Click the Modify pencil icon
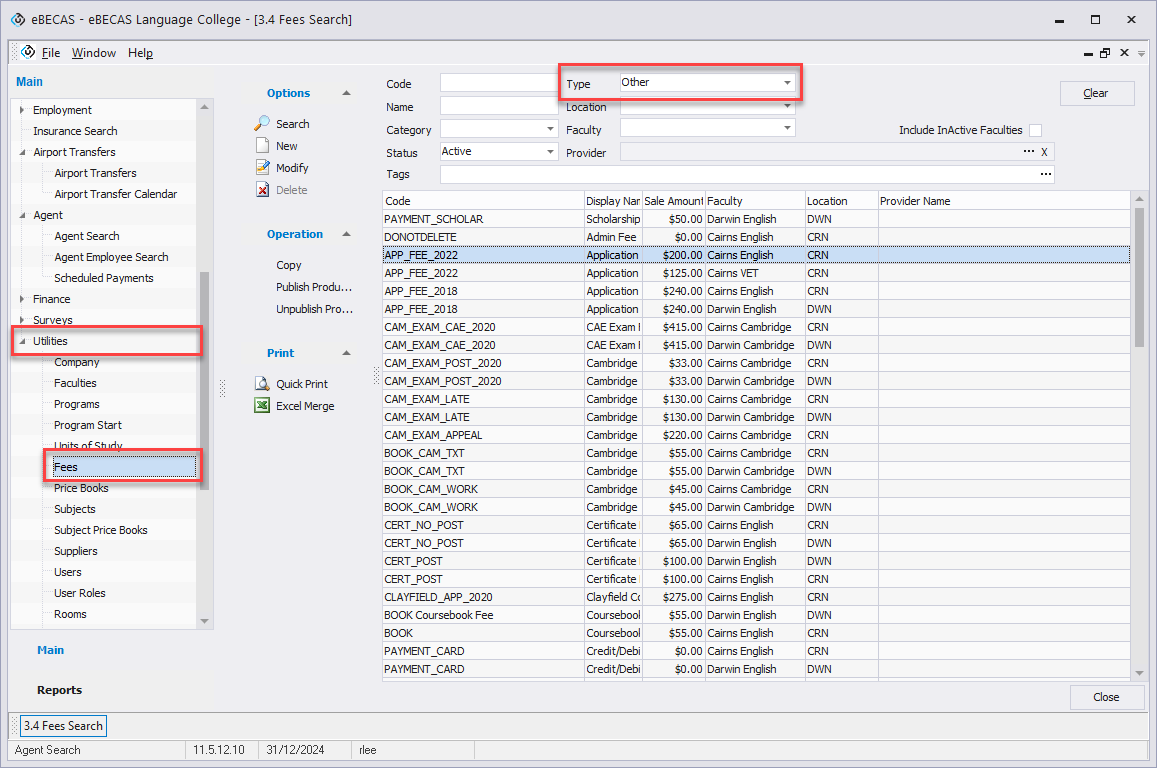Screen dimensions: 1157x768 [x=262, y=168]
